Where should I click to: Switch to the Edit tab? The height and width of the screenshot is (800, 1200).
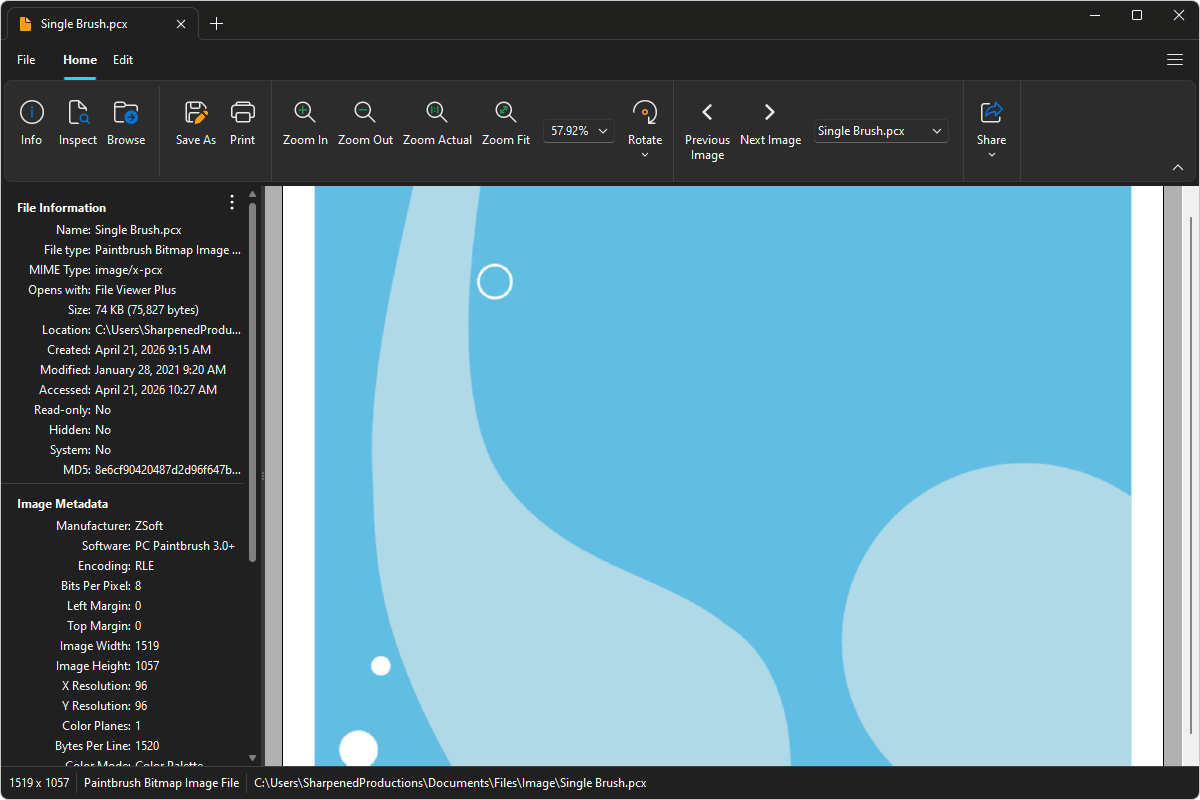click(x=123, y=60)
